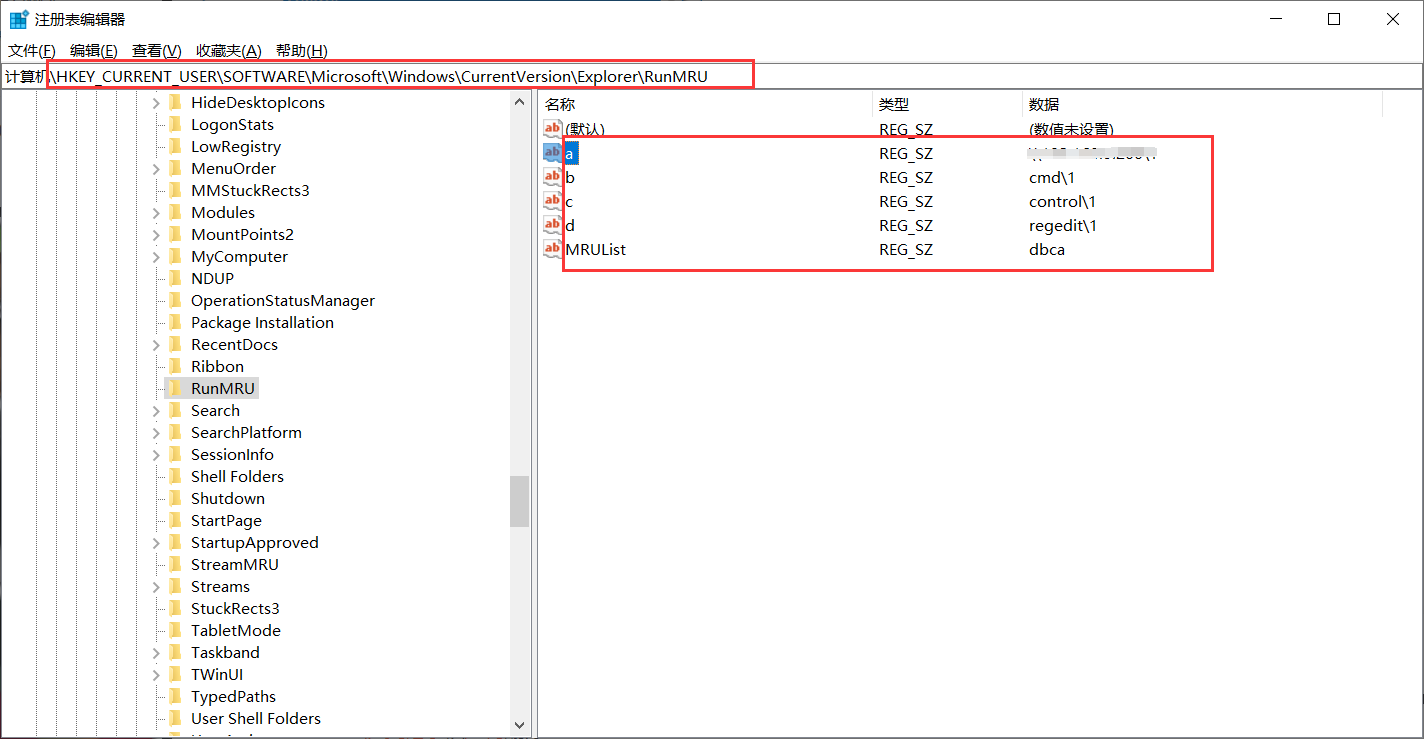Open the Edit menu (编辑)
Image resolution: width=1424 pixels, height=739 pixels.
[x=94, y=51]
